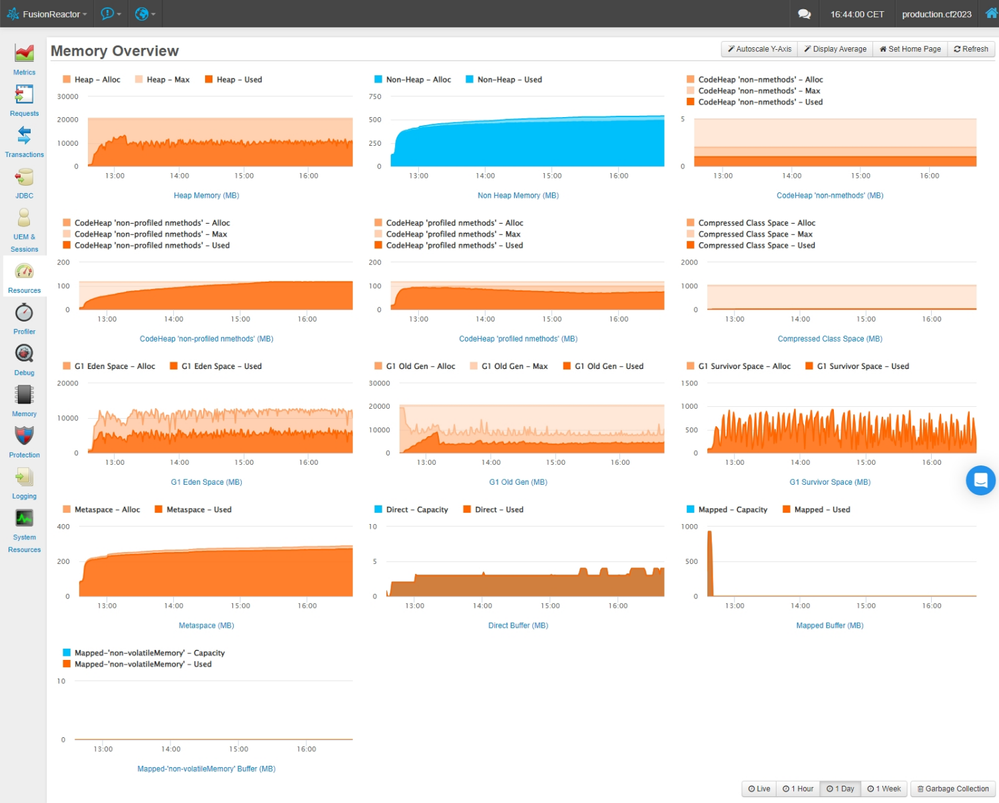
Task: Open the UEM & Sessions icon
Action: pyautogui.click(x=24, y=218)
